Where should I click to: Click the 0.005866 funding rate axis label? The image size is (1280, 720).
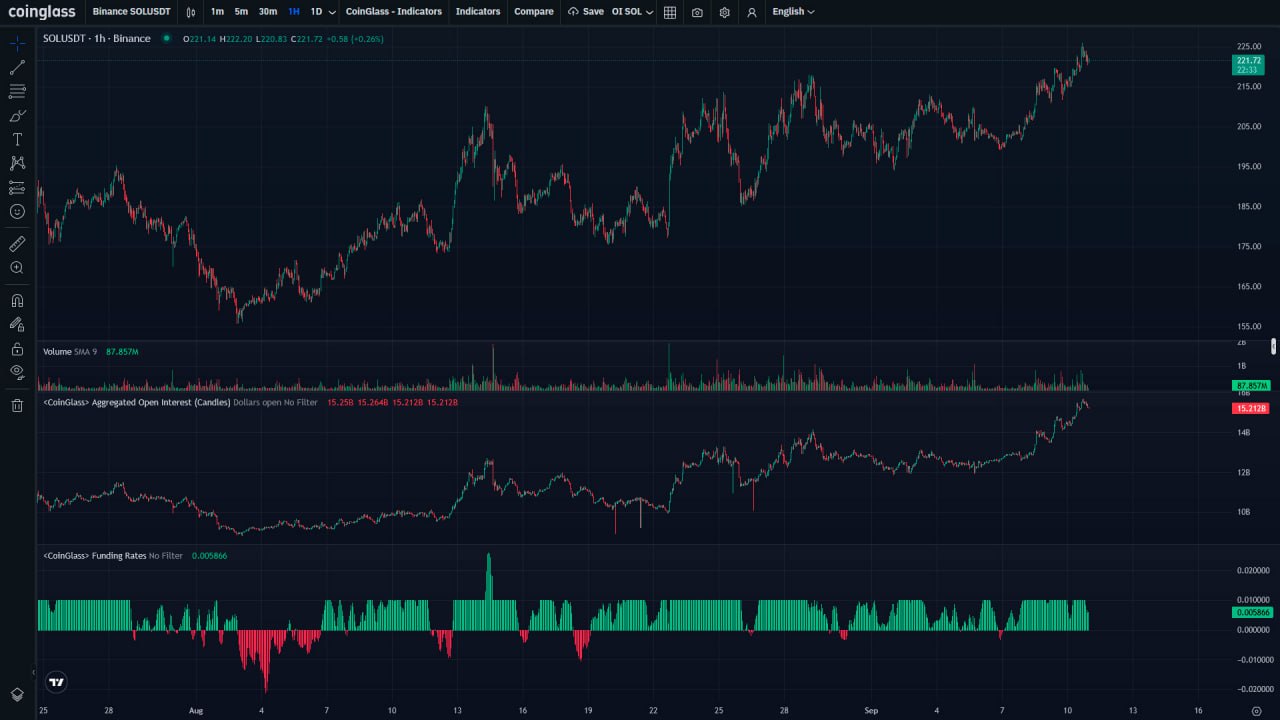(x=1251, y=612)
